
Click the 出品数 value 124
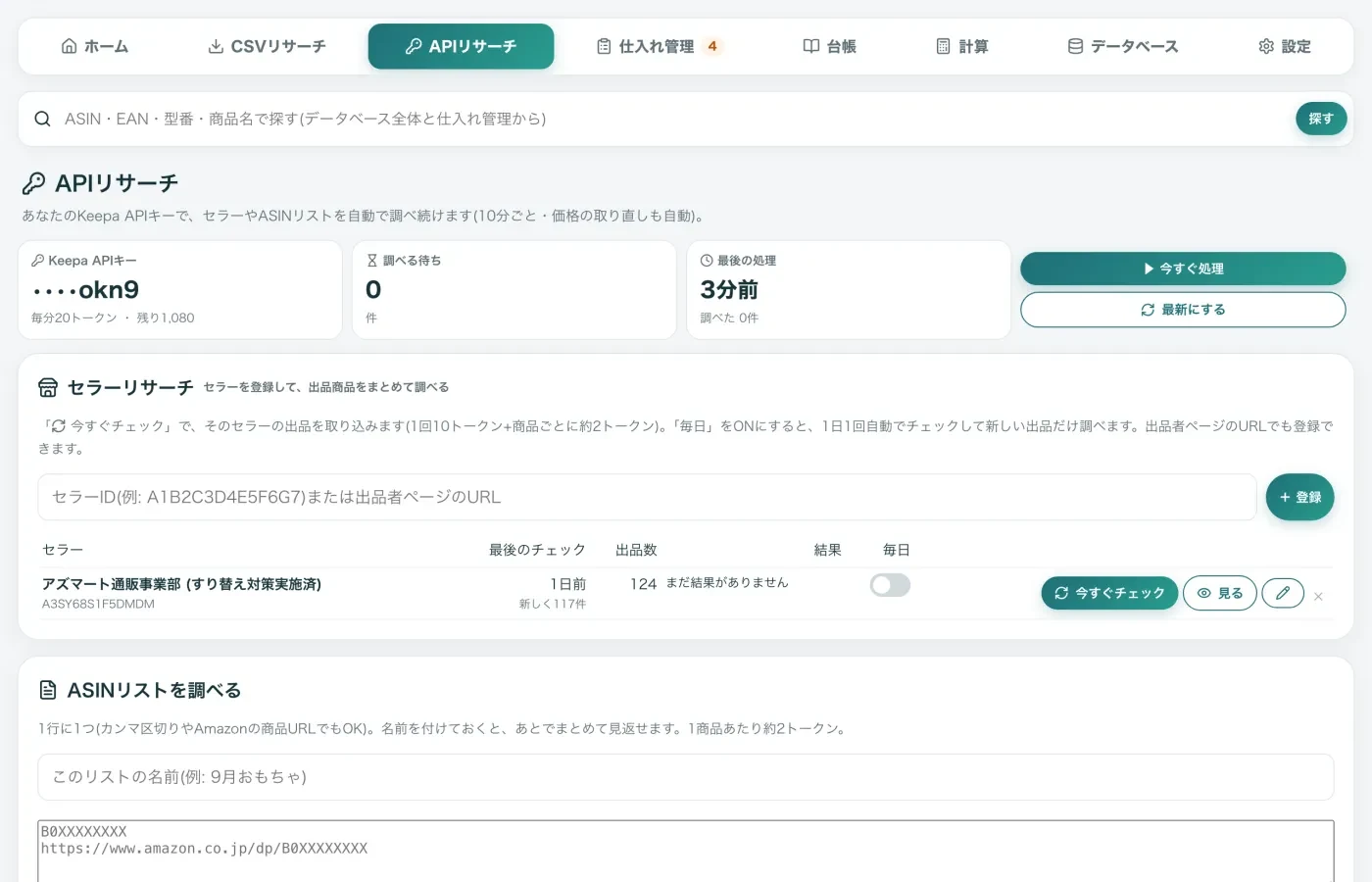click(x=643, y=584)
